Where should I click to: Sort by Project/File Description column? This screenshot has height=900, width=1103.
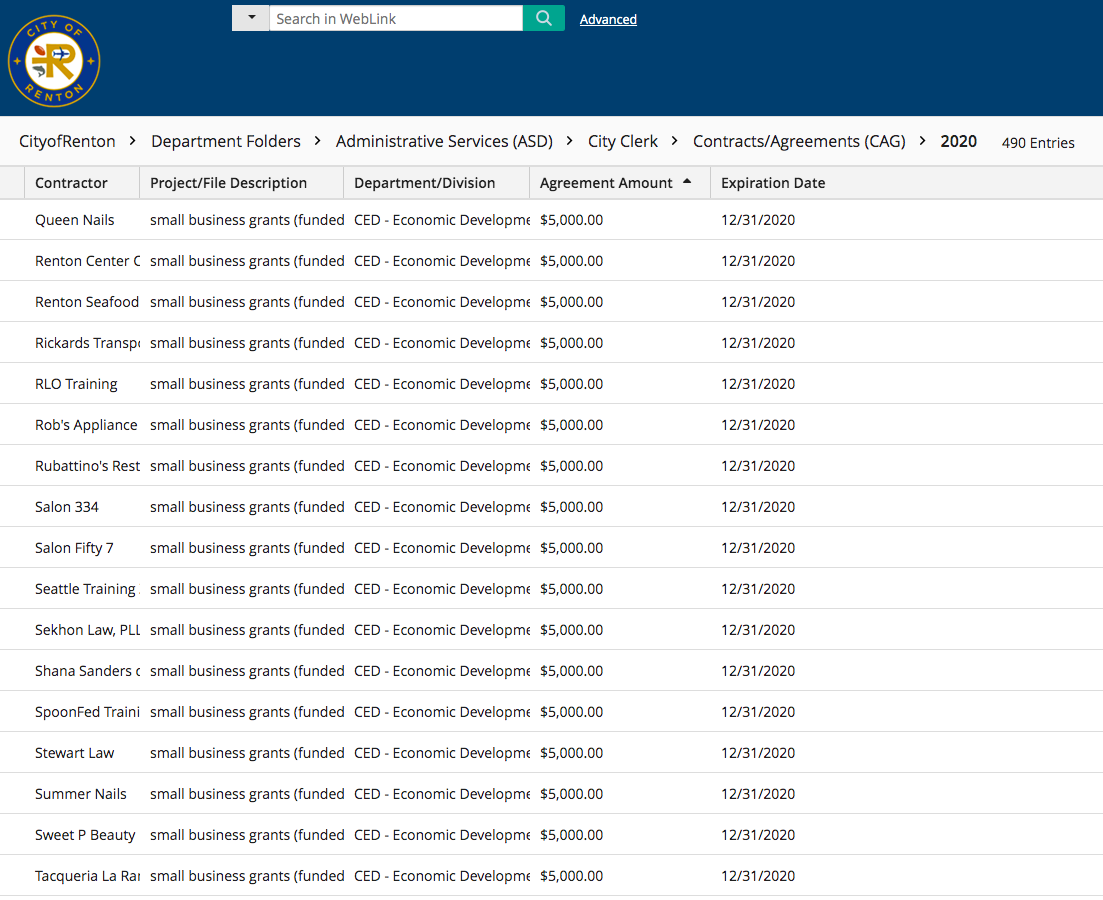(228, 183)
